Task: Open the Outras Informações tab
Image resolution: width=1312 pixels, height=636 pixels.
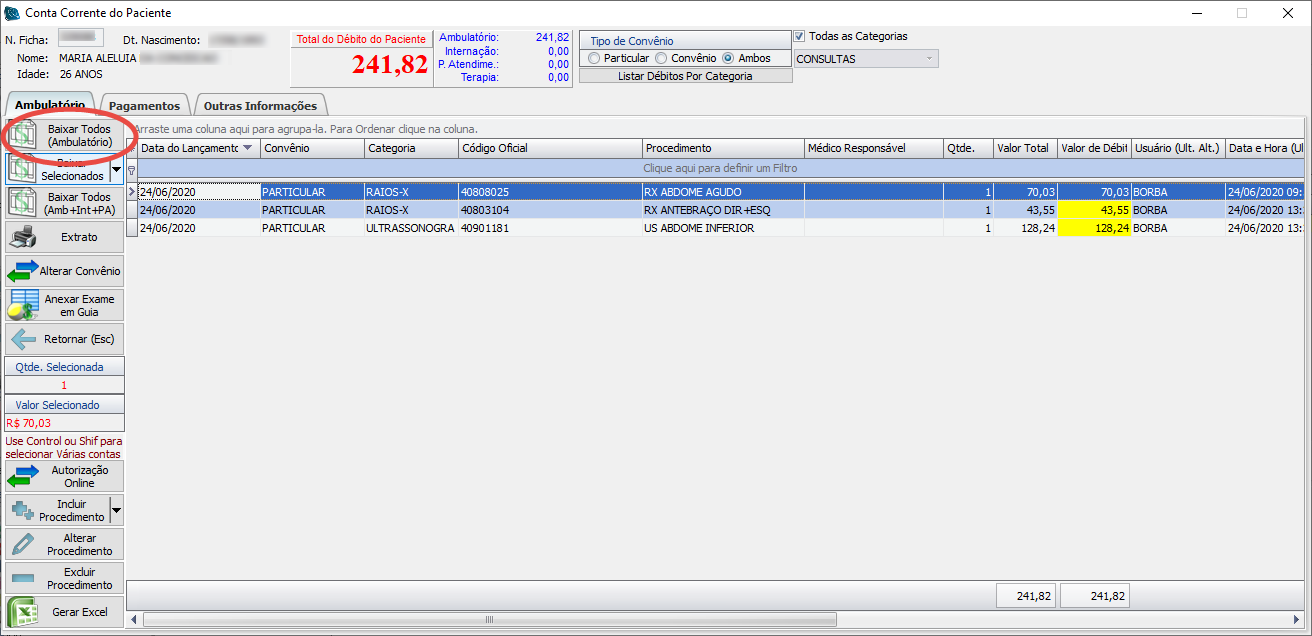Action: click(x=260, y=105)
